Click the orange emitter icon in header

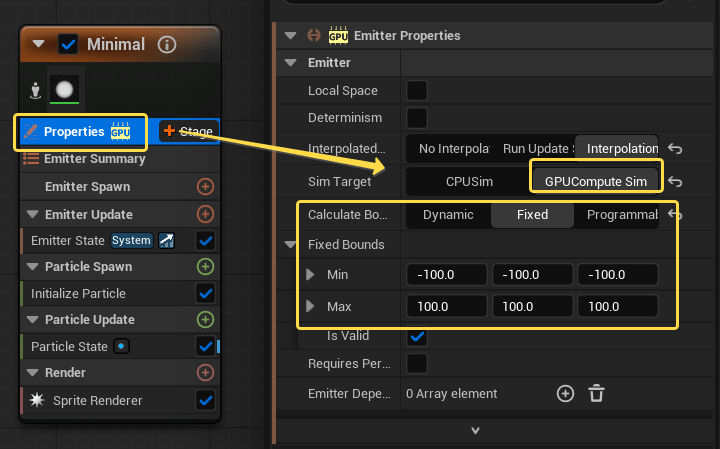(314, 35)
